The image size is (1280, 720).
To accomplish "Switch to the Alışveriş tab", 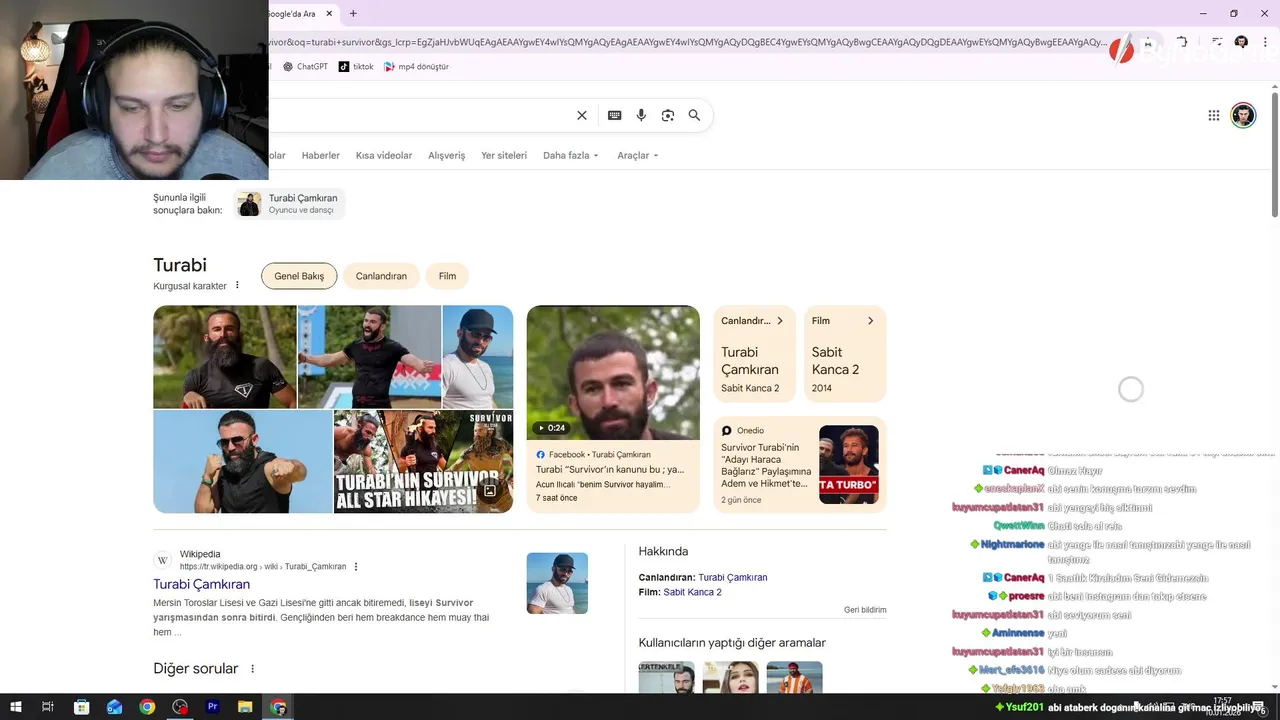I will coord(447,156).
